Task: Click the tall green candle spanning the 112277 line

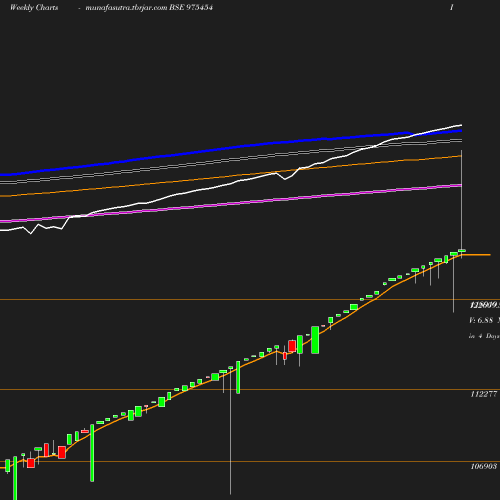Action: coord(238,377)
